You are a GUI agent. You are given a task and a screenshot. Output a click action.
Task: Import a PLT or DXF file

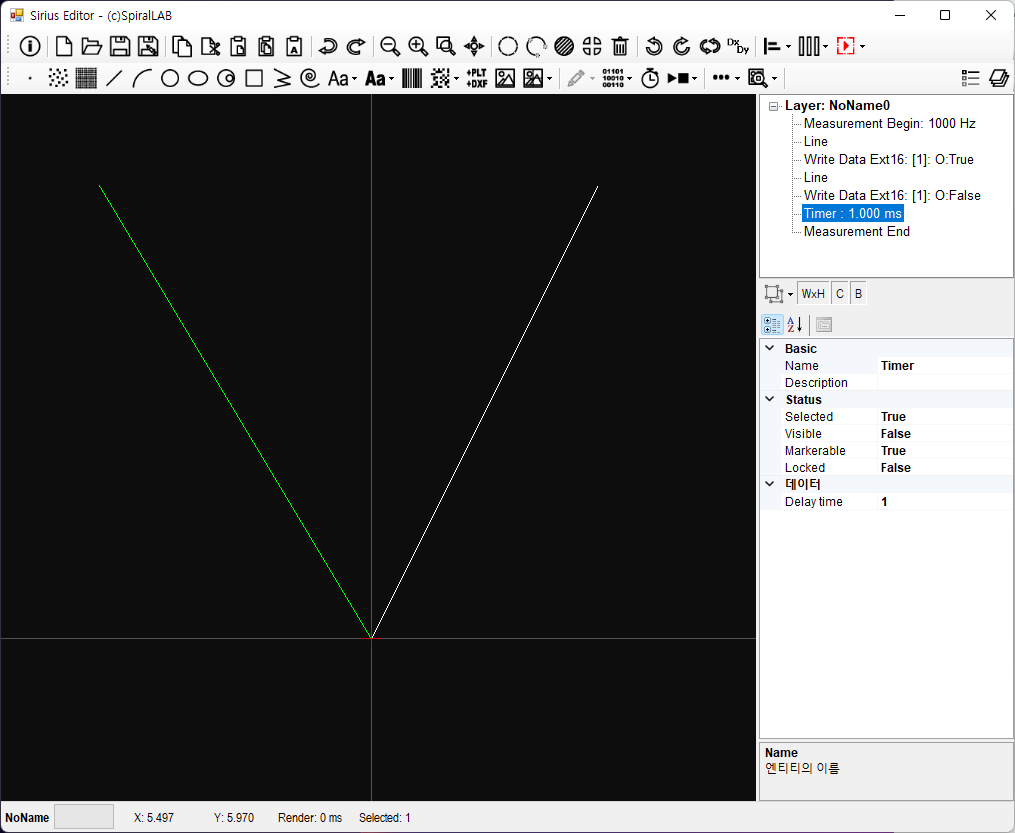477,78
